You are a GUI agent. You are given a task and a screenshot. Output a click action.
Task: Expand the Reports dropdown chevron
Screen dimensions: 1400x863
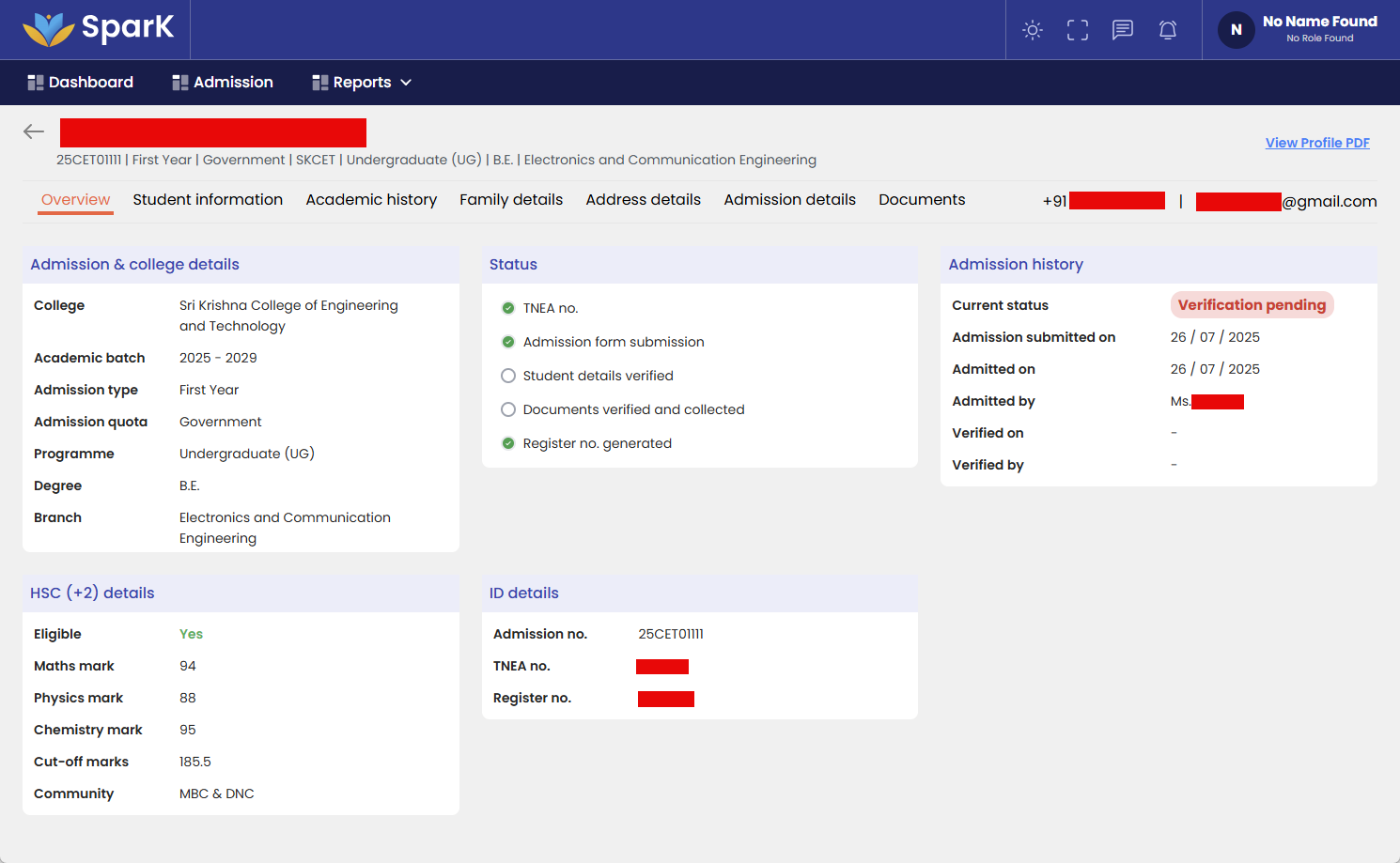point(406,83)
